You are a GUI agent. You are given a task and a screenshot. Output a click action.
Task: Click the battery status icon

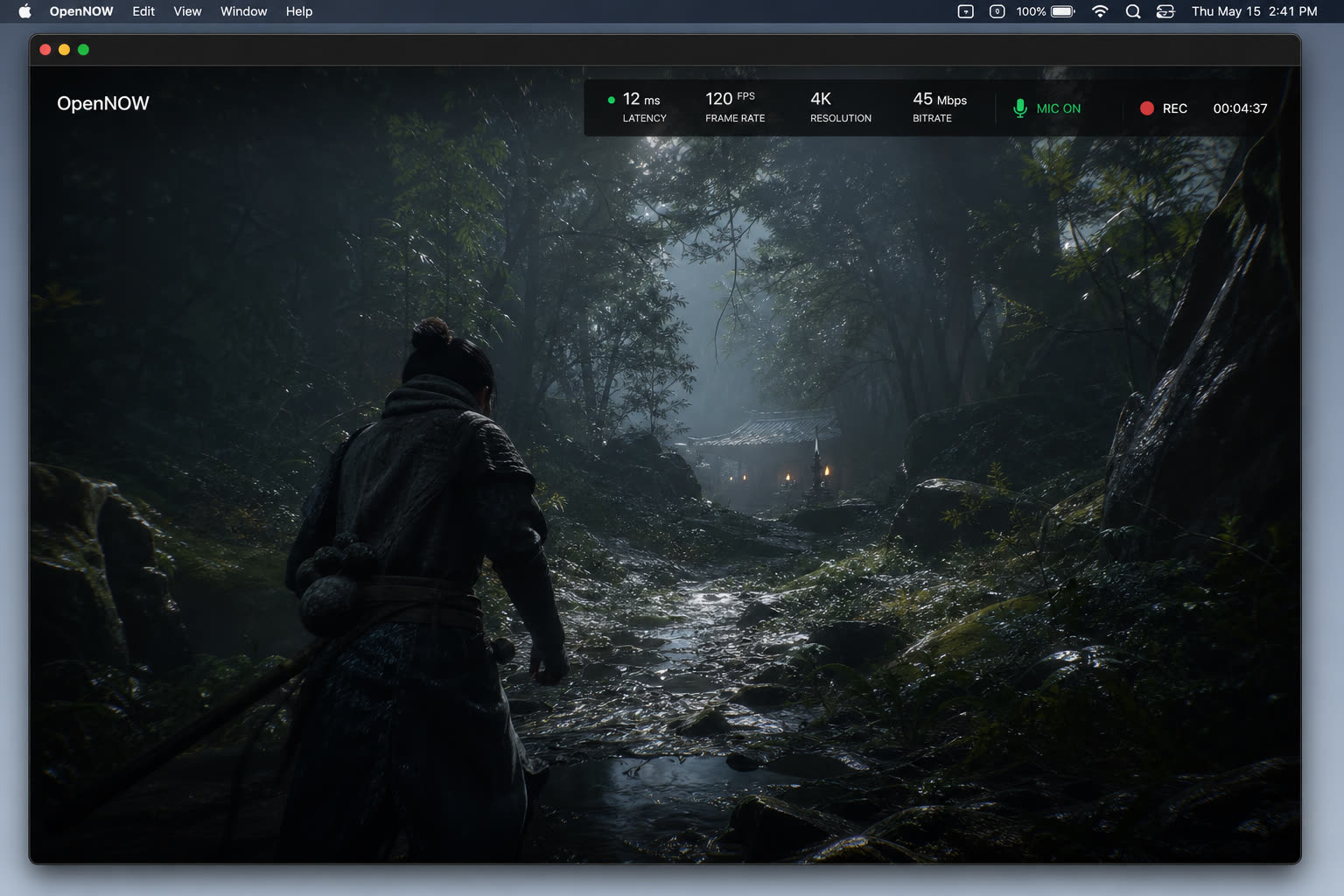[x=1063, y=11]
